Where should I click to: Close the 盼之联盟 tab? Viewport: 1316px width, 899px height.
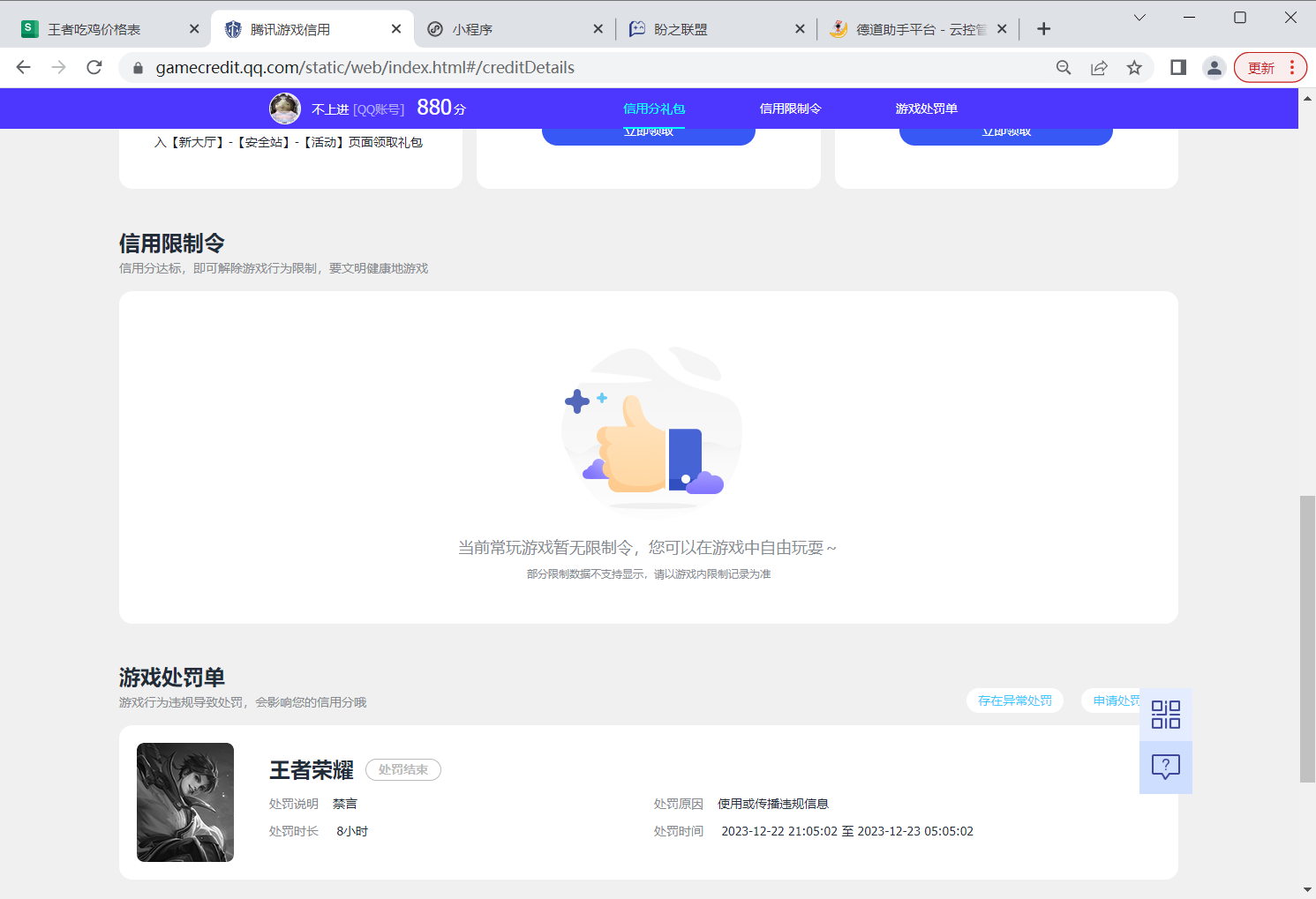pyautogui.click(x=800, y=29)
